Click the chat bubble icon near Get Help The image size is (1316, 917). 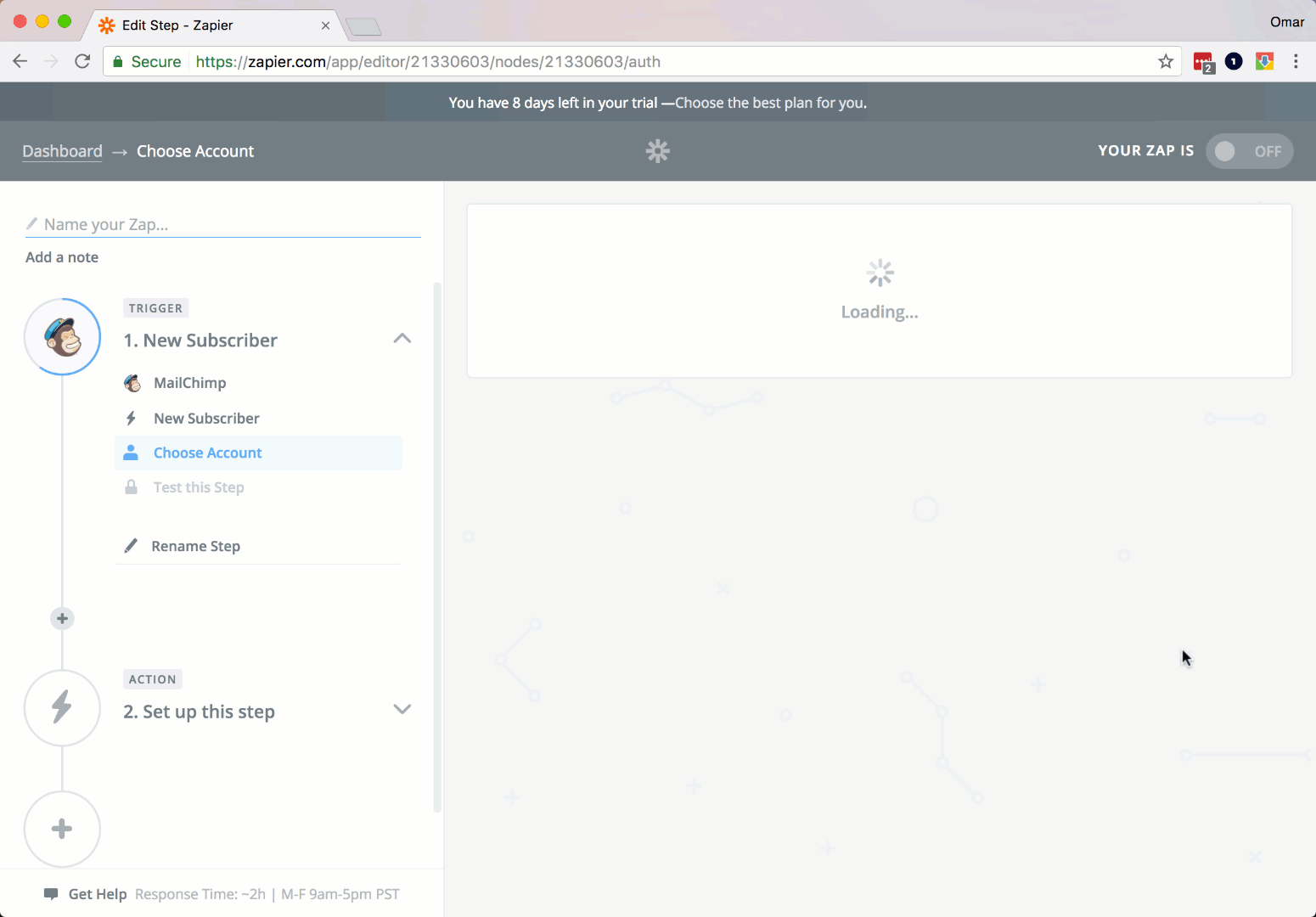pos(51,894)
